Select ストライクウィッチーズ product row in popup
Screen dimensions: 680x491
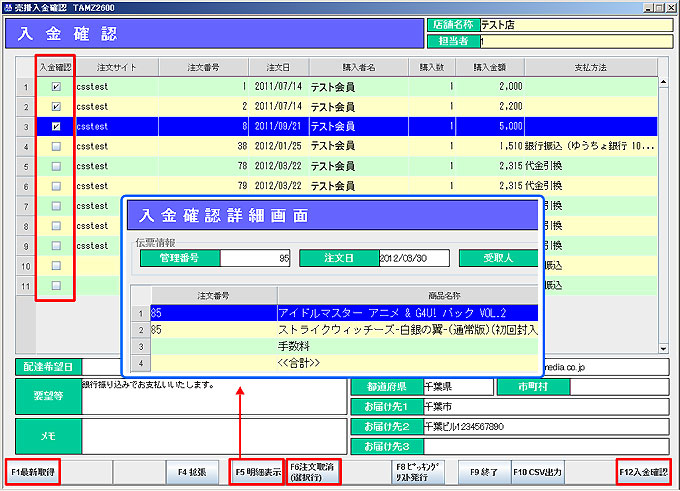click(344, 330)
